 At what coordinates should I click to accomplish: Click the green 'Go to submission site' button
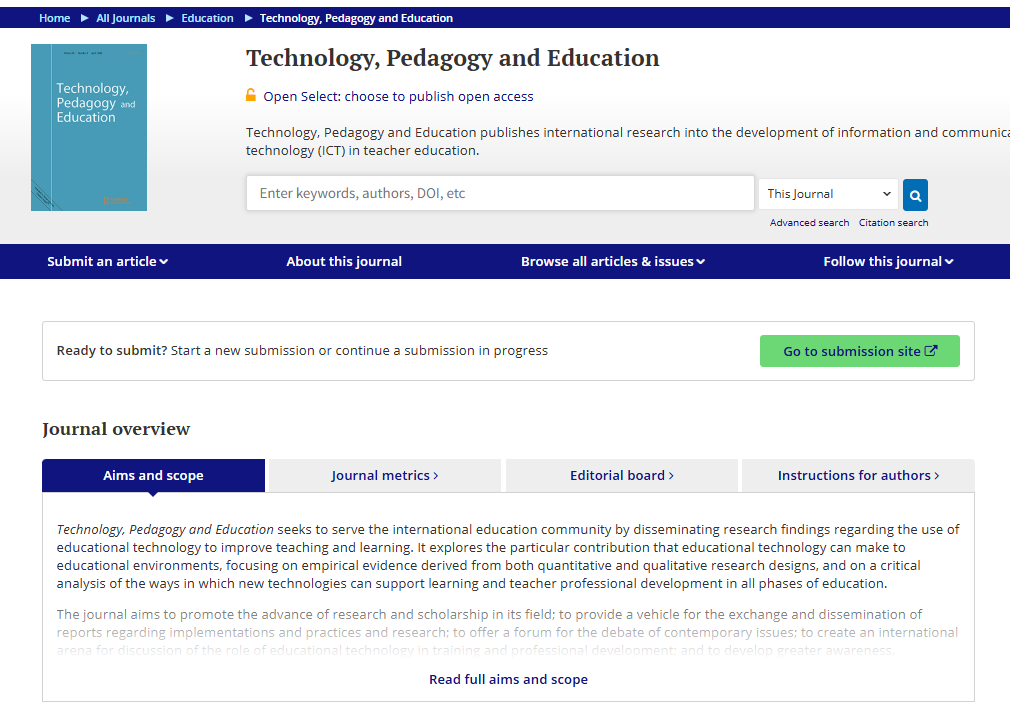[x=859, y=351]
